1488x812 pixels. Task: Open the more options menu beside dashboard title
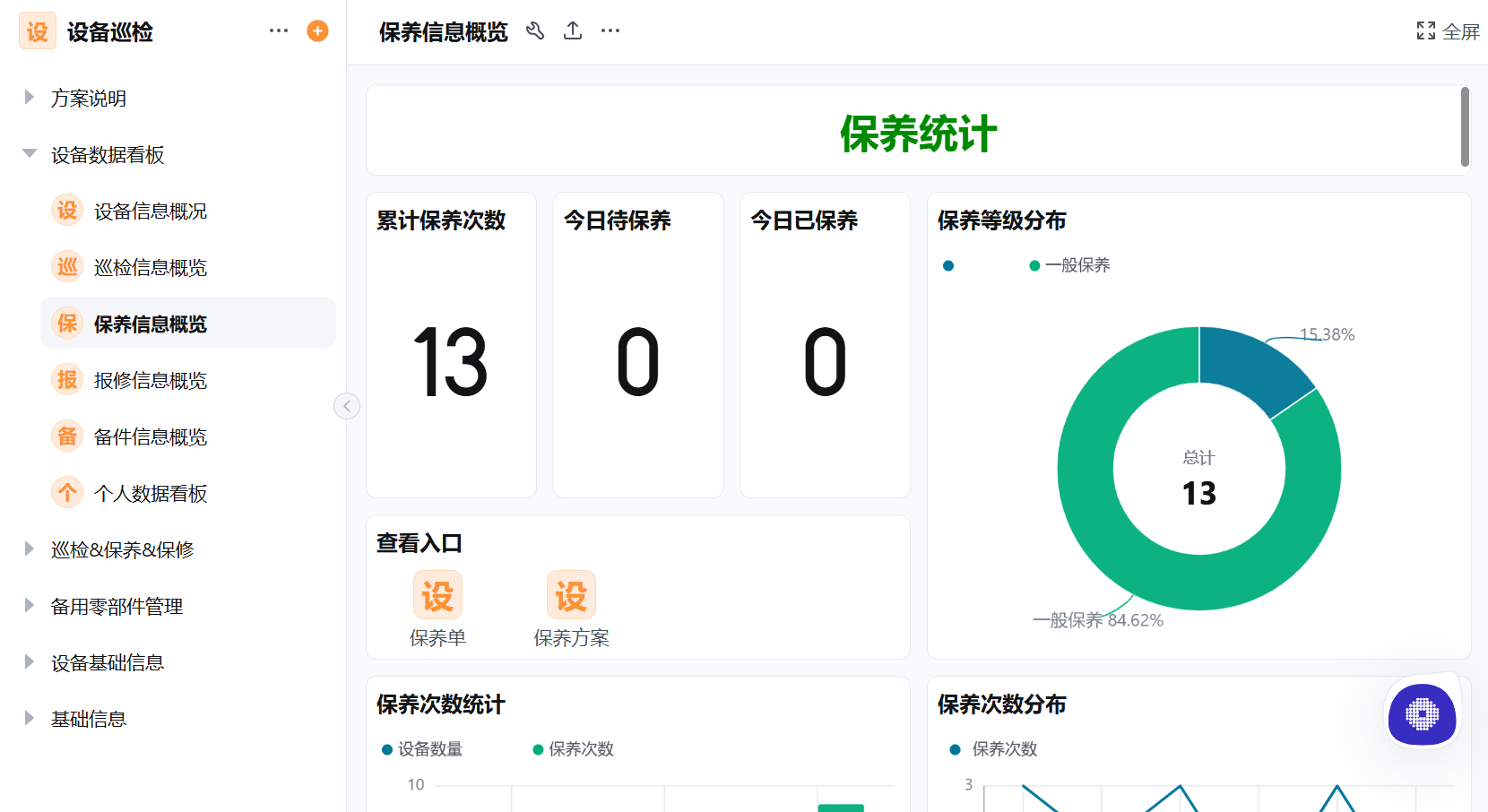[610, 30]
